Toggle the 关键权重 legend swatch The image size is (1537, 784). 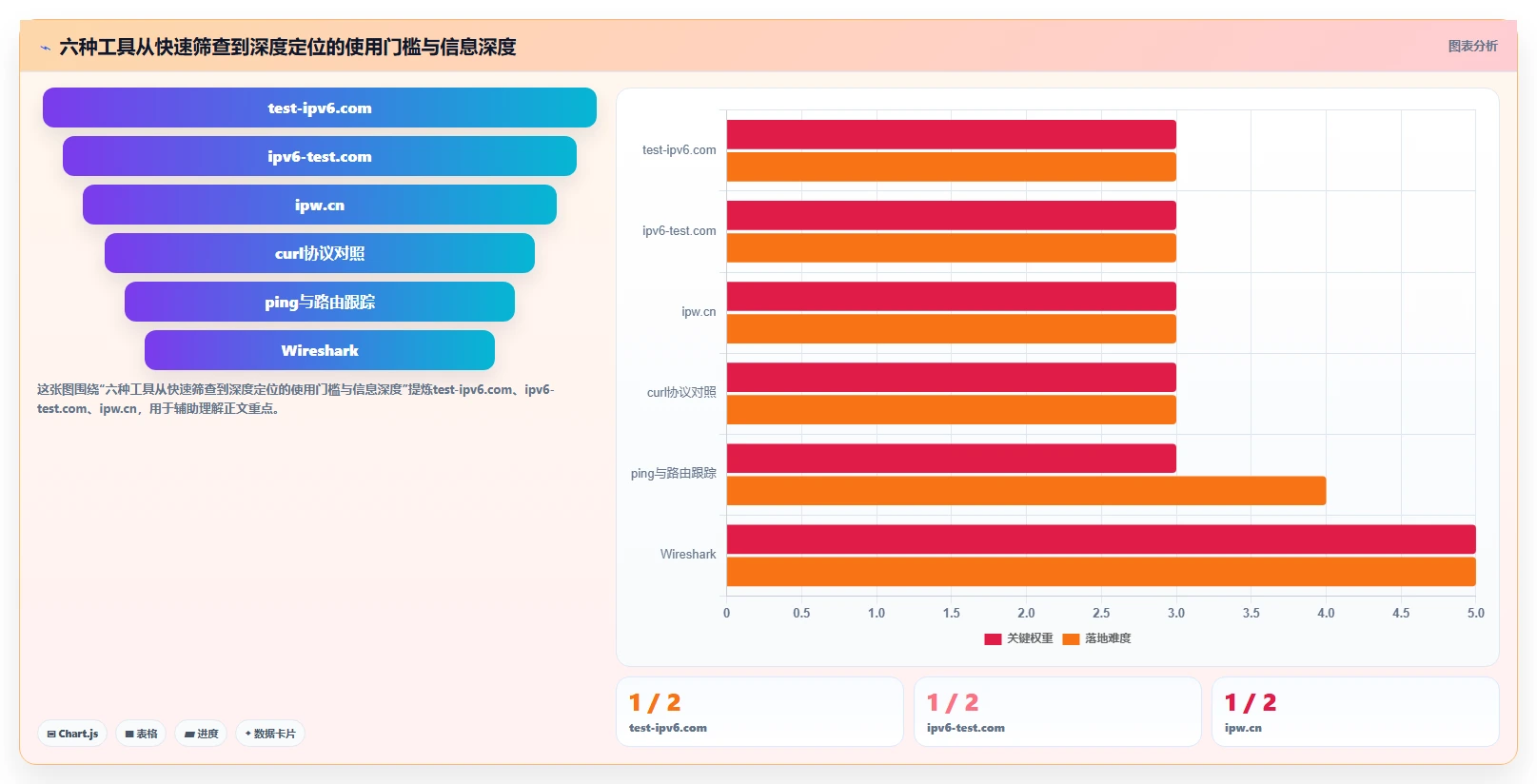coord(993,639)
